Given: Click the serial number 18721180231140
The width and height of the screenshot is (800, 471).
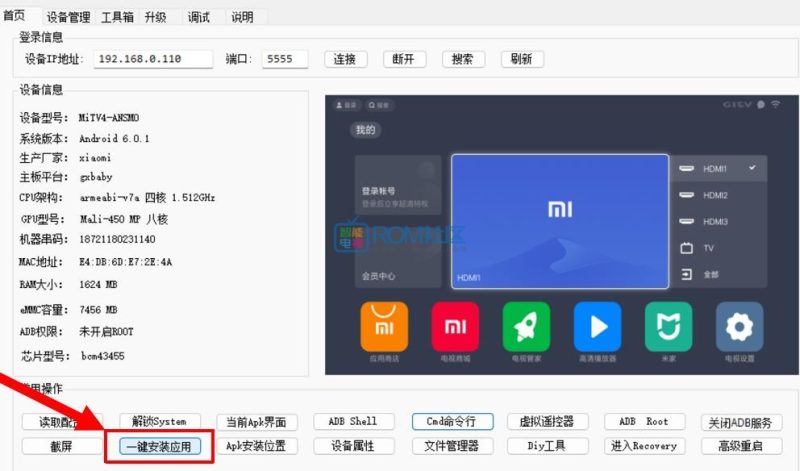Looking at the screenshot, I should [117, 239].
